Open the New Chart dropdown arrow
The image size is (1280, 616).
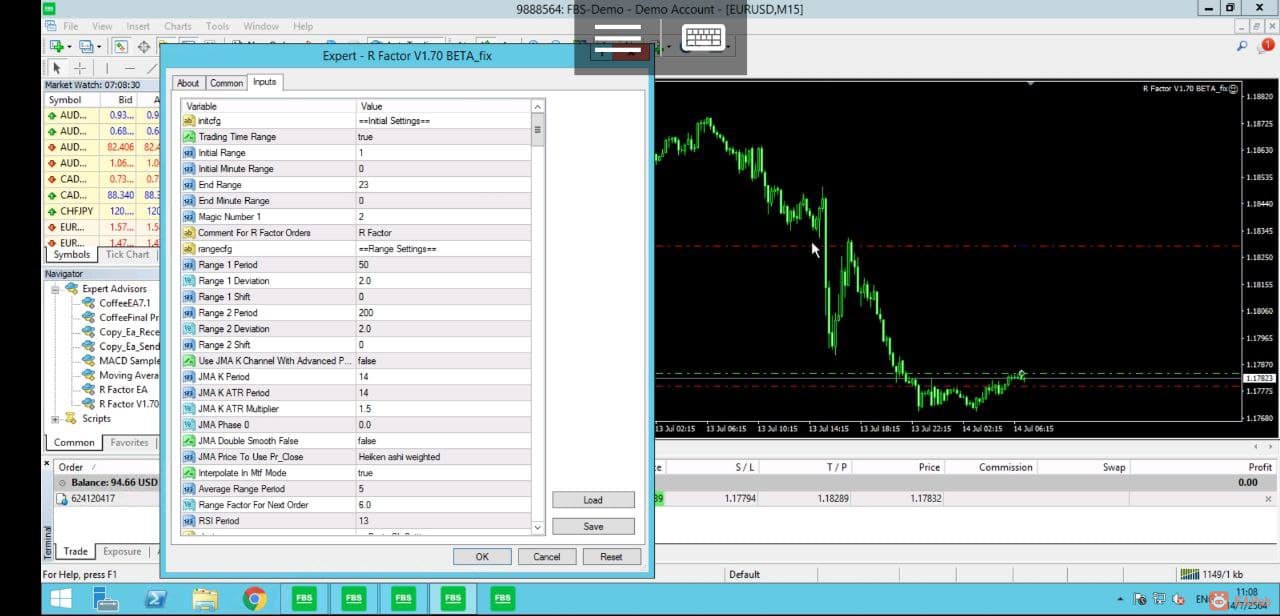(x=70, y=47)
